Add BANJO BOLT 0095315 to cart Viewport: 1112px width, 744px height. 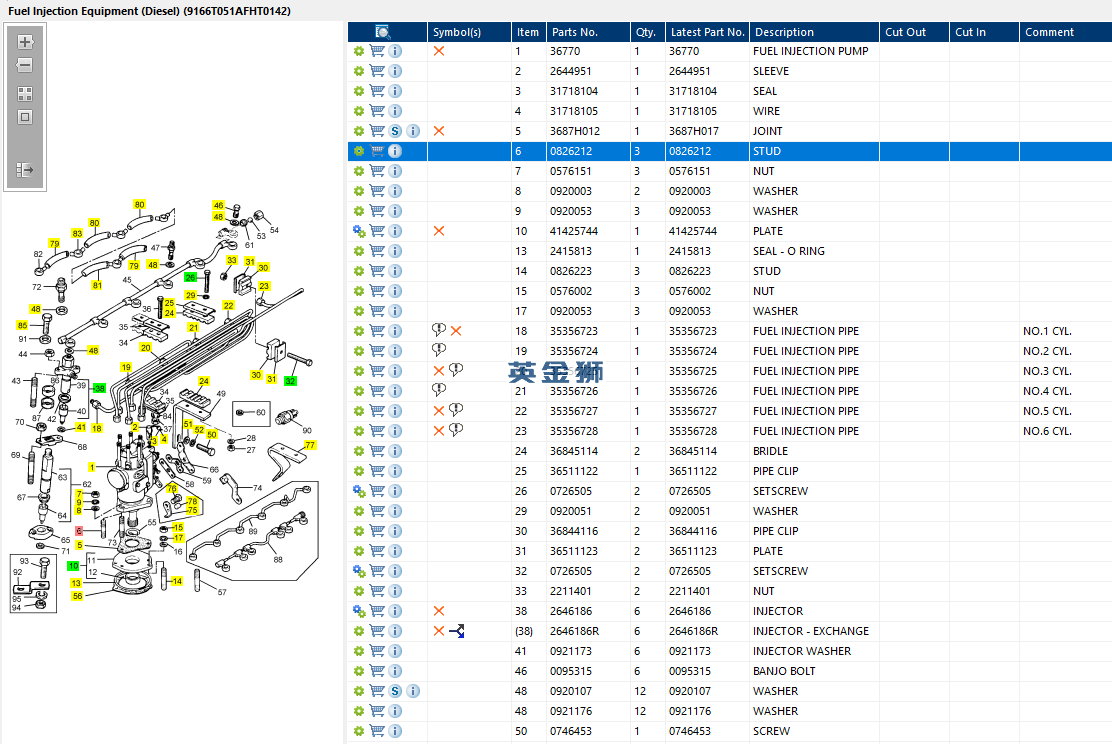[x=377, y=671]
